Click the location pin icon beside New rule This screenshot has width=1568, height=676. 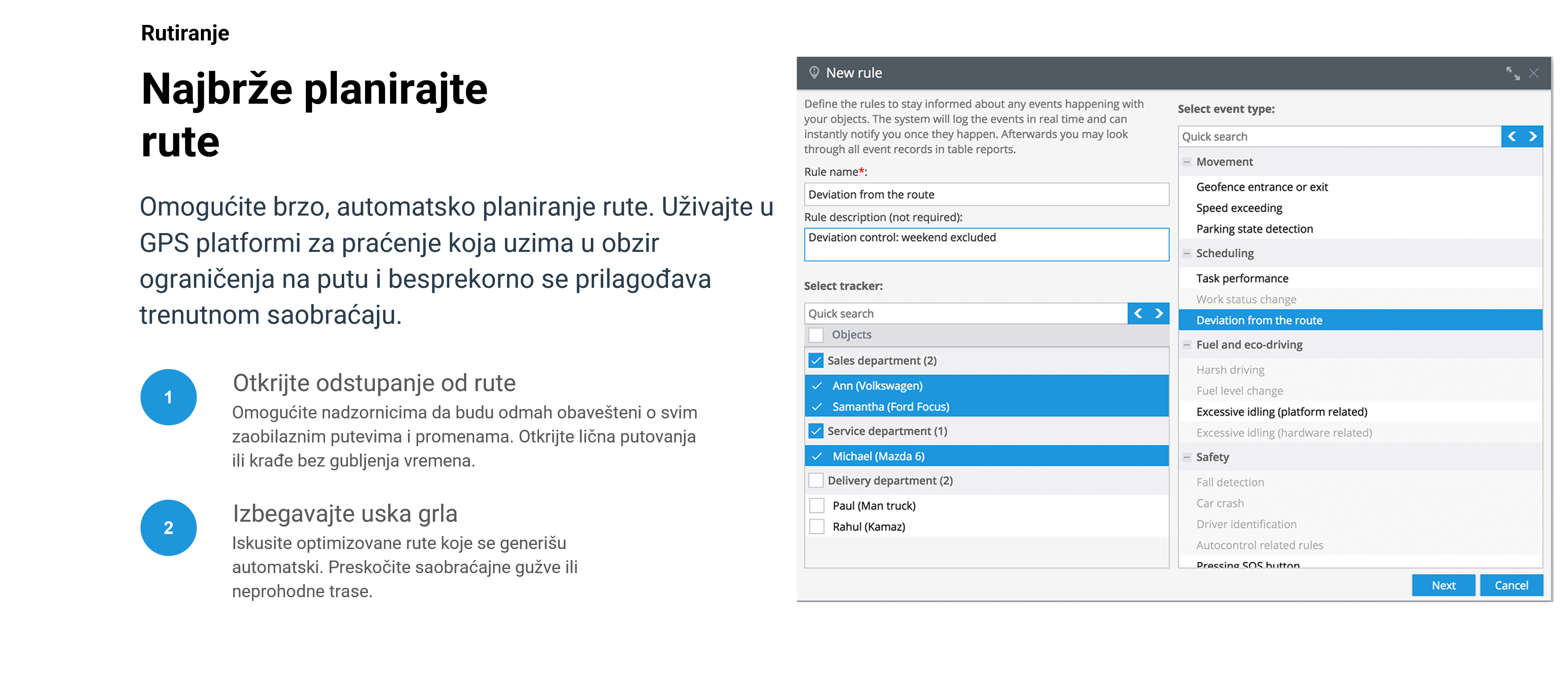click(814, 73)
